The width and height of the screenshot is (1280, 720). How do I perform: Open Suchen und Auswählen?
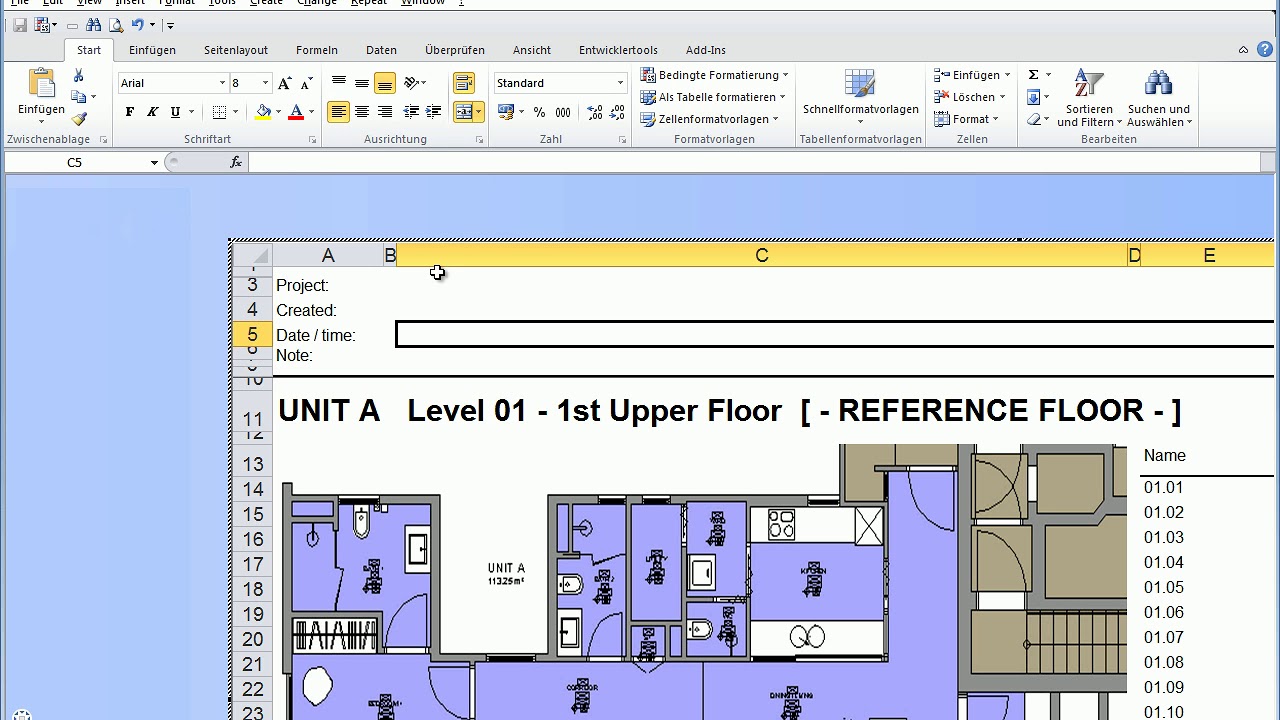point(1158,99)
